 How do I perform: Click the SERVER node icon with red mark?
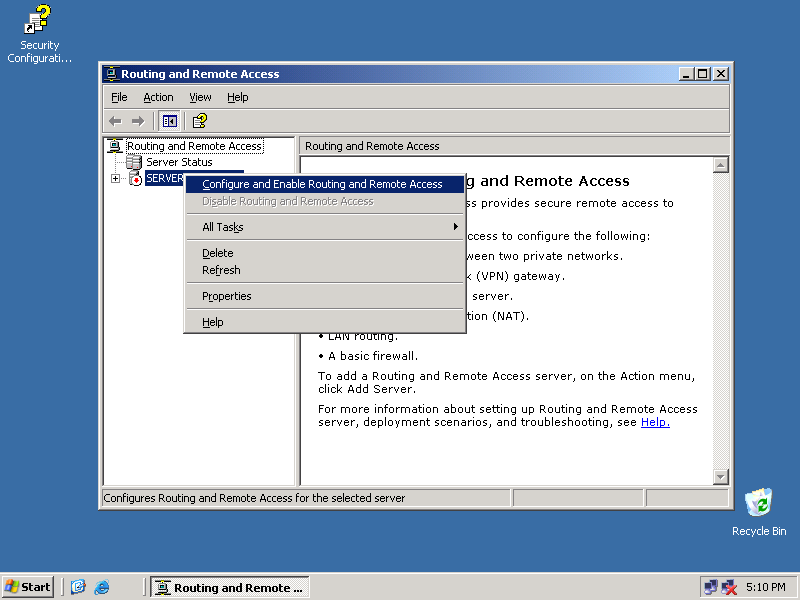pyautogui.click(x=135, y=178)
